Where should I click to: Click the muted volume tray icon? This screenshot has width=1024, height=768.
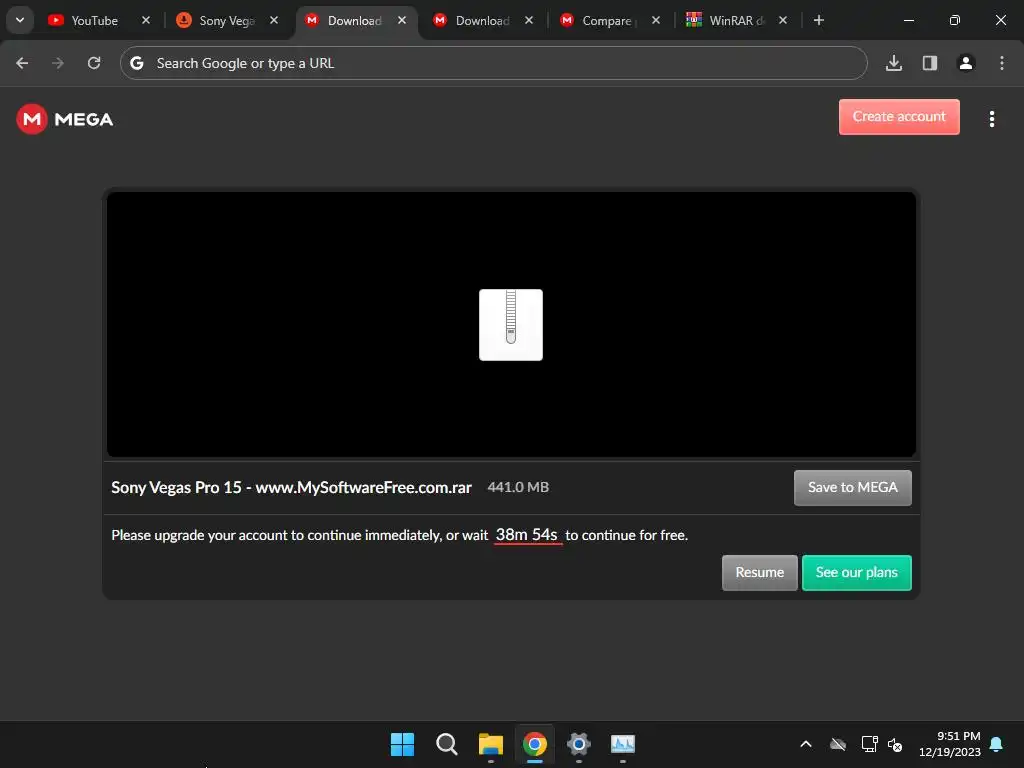(x=895, y=744)
